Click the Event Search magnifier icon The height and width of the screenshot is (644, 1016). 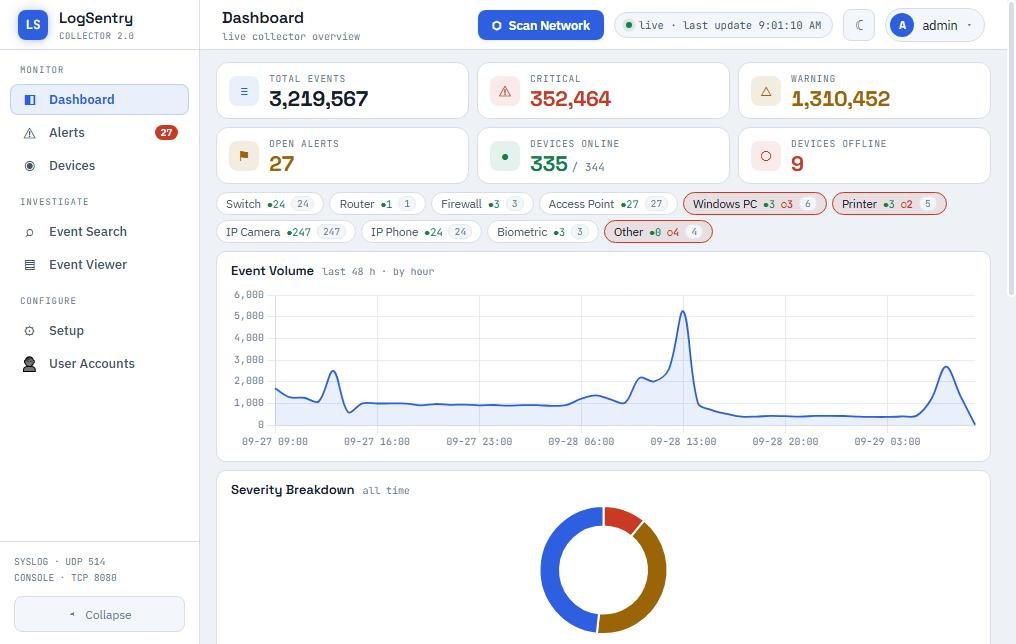tap(30, 232)
